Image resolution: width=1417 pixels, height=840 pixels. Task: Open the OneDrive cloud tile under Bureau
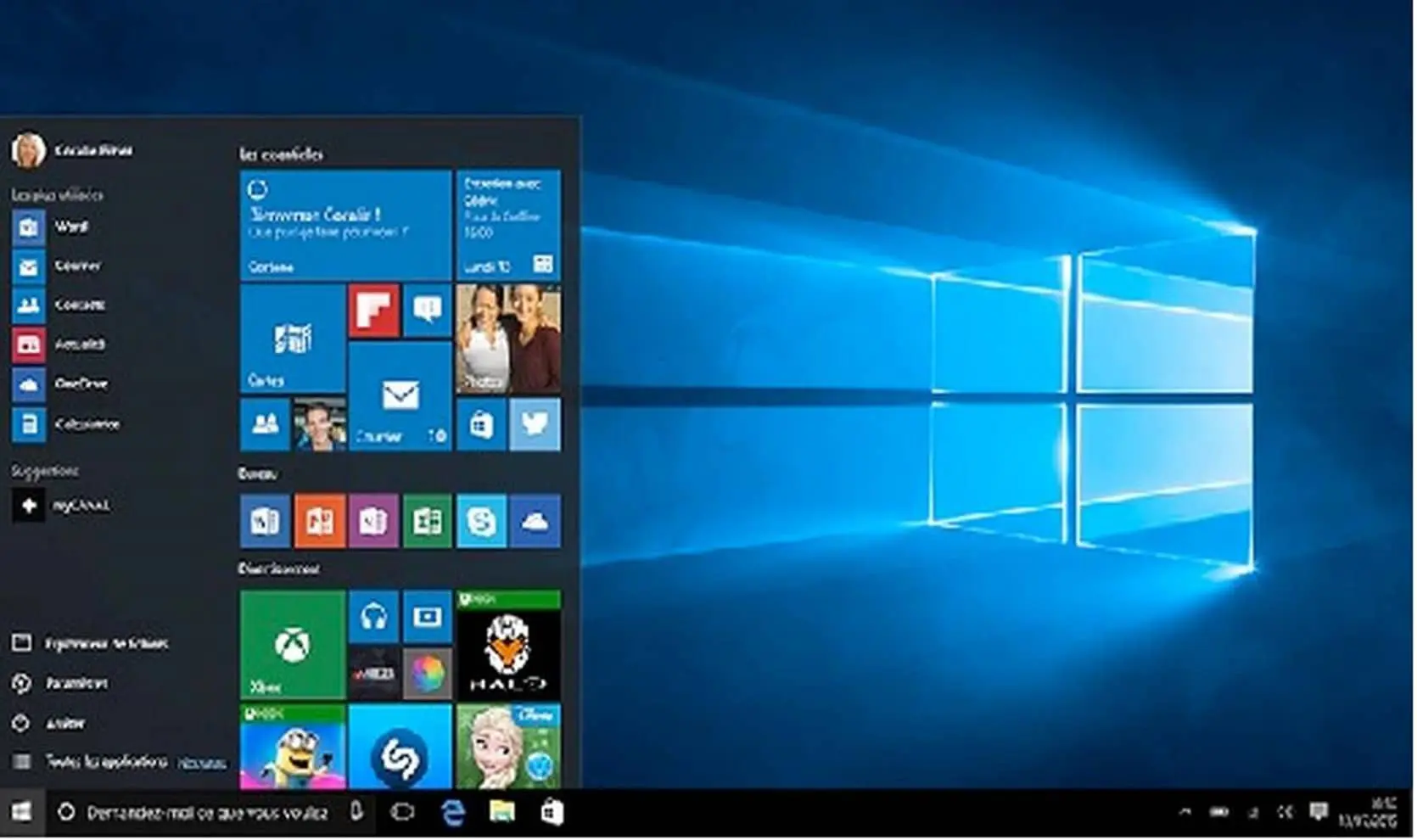click(535, 521)
